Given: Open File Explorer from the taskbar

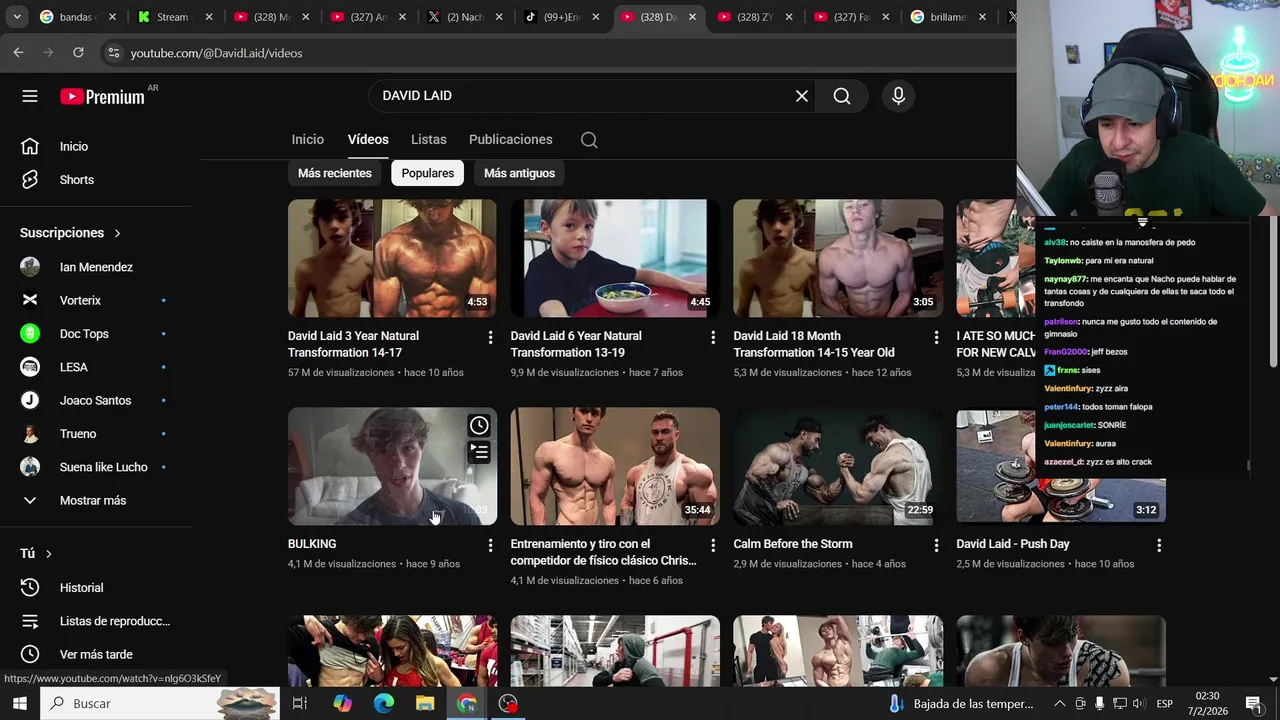Looking at the screenshot, I should 425,703.
